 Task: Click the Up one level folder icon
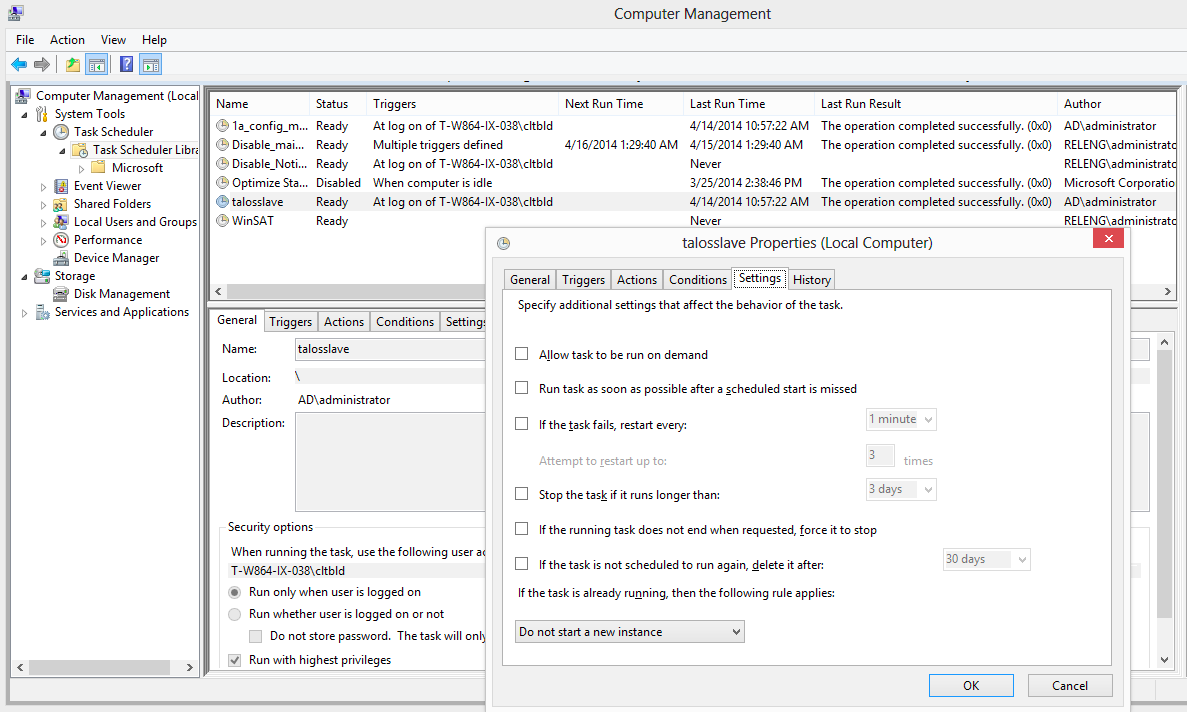(73, 65)
